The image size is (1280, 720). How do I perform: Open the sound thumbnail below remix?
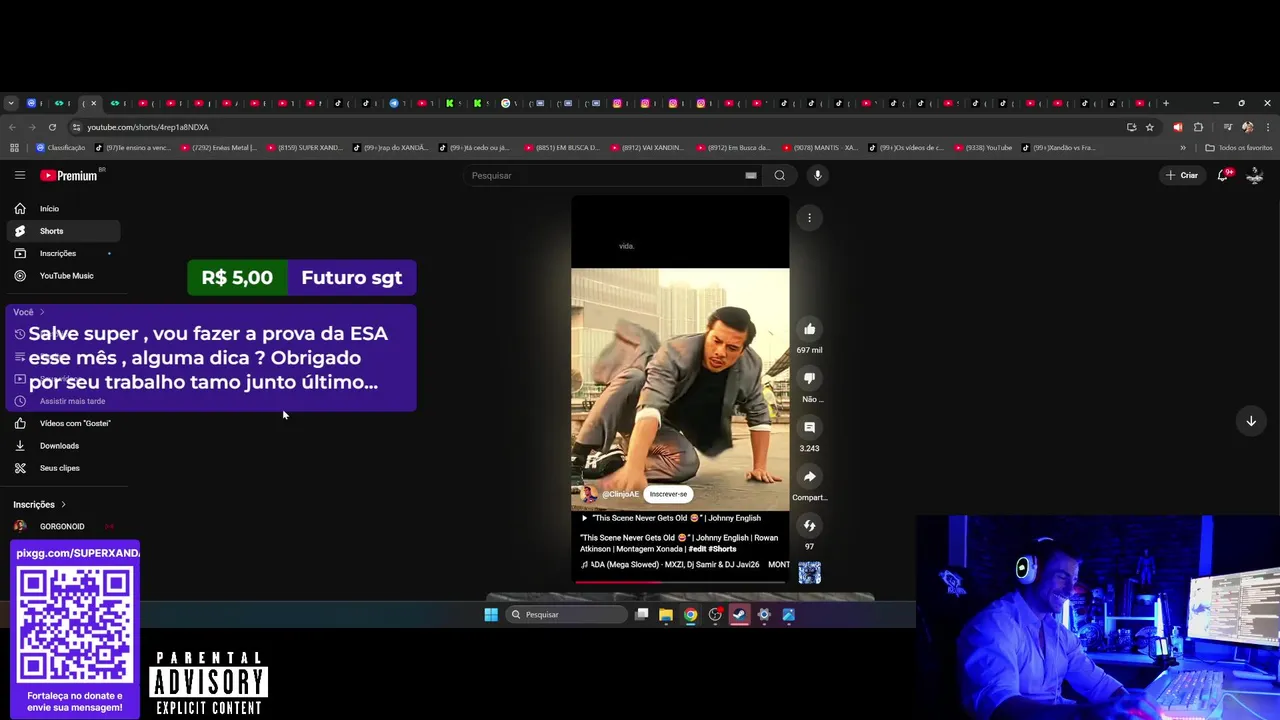coord(809,572)
